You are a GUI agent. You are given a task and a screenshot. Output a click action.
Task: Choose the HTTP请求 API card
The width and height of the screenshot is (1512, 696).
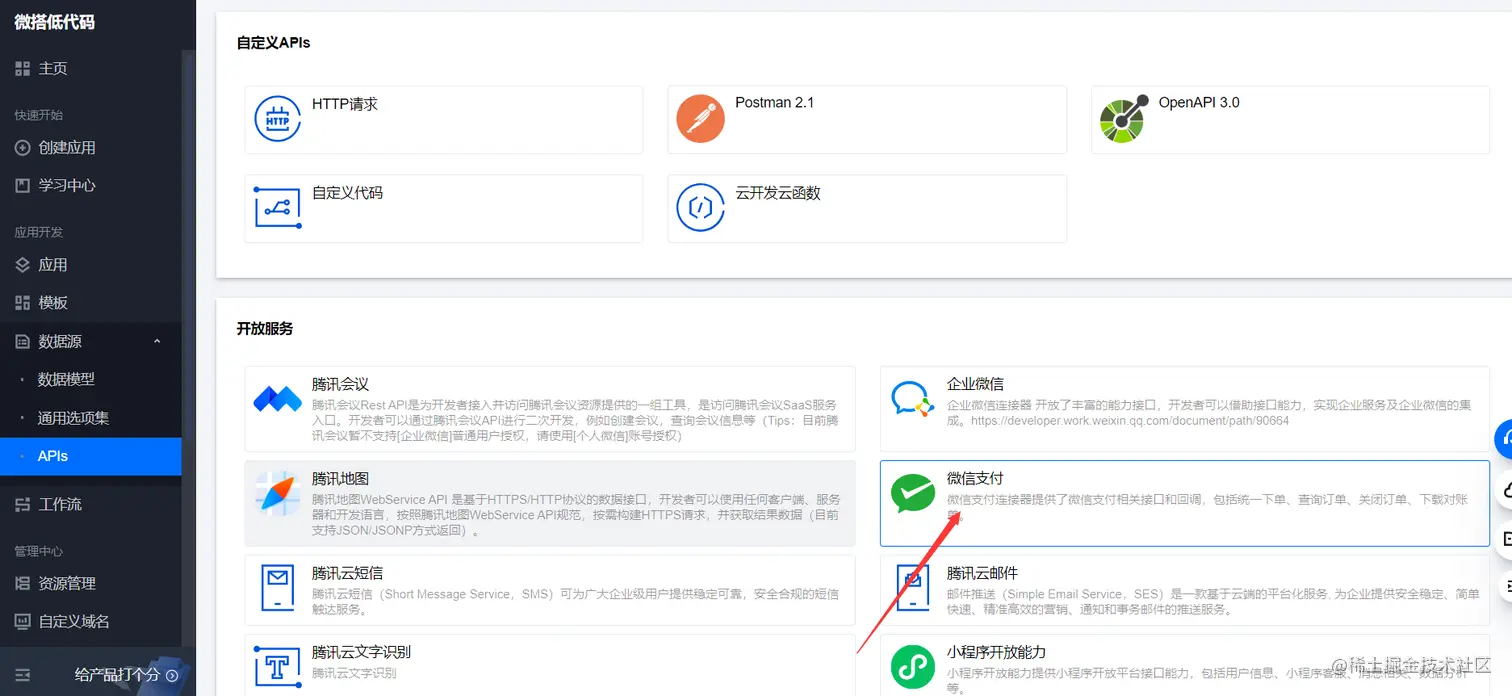tap(444, 120)
